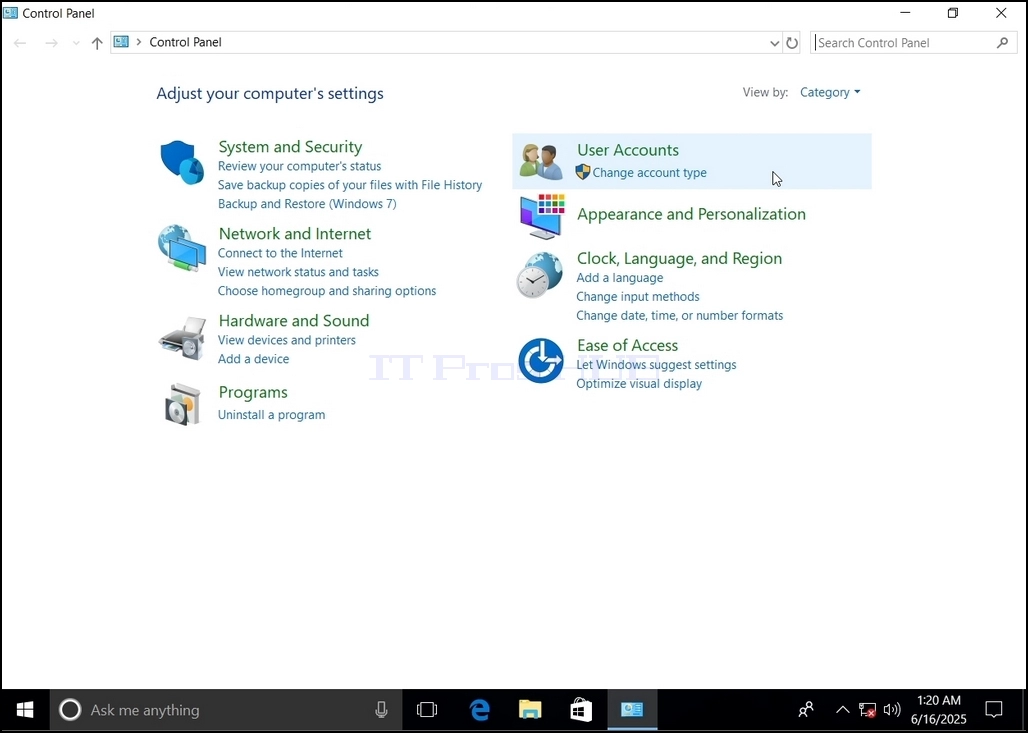Open the Network and Internet globe icon

click(x=182, y=248)
